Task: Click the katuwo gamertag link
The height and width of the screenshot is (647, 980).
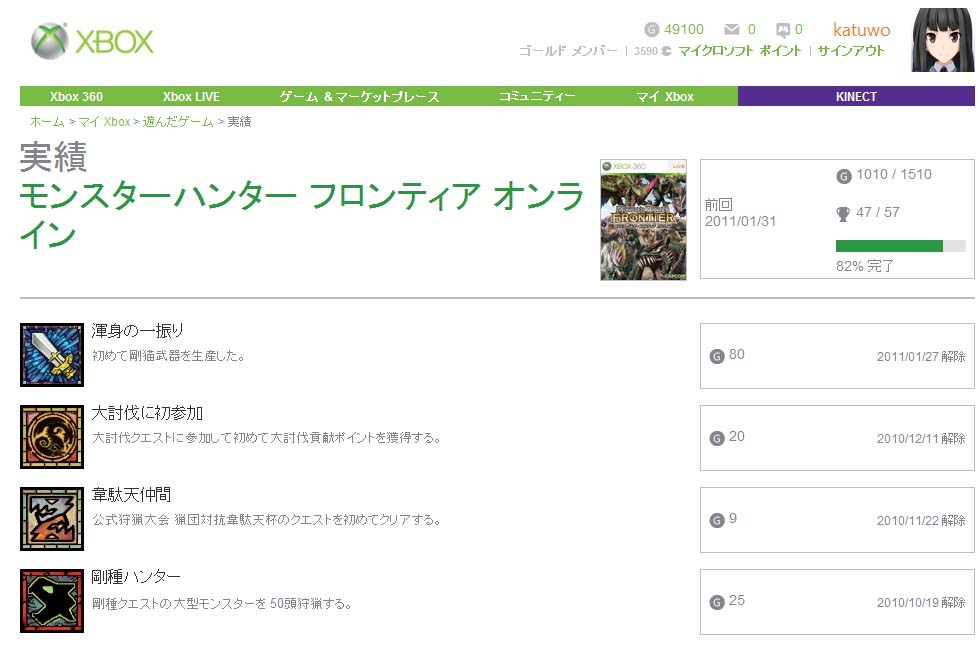Action: (861, 29)
